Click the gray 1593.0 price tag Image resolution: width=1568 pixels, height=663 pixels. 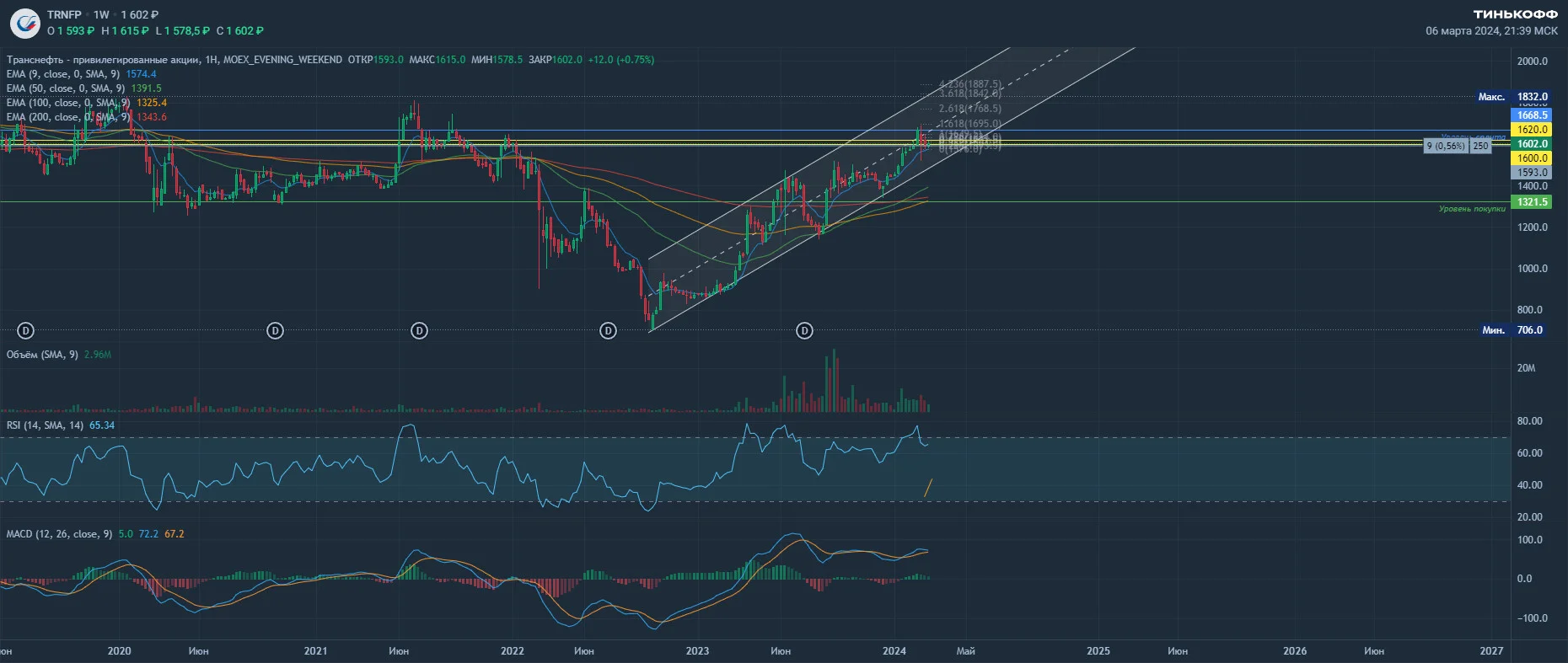pos(1532,173)
